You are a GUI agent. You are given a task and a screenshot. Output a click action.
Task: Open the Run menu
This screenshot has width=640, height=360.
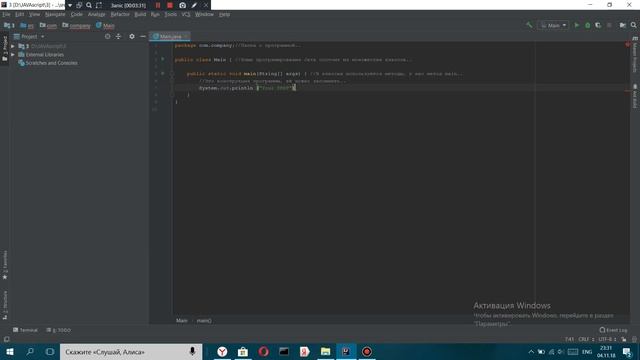click(x=155, y=14)
